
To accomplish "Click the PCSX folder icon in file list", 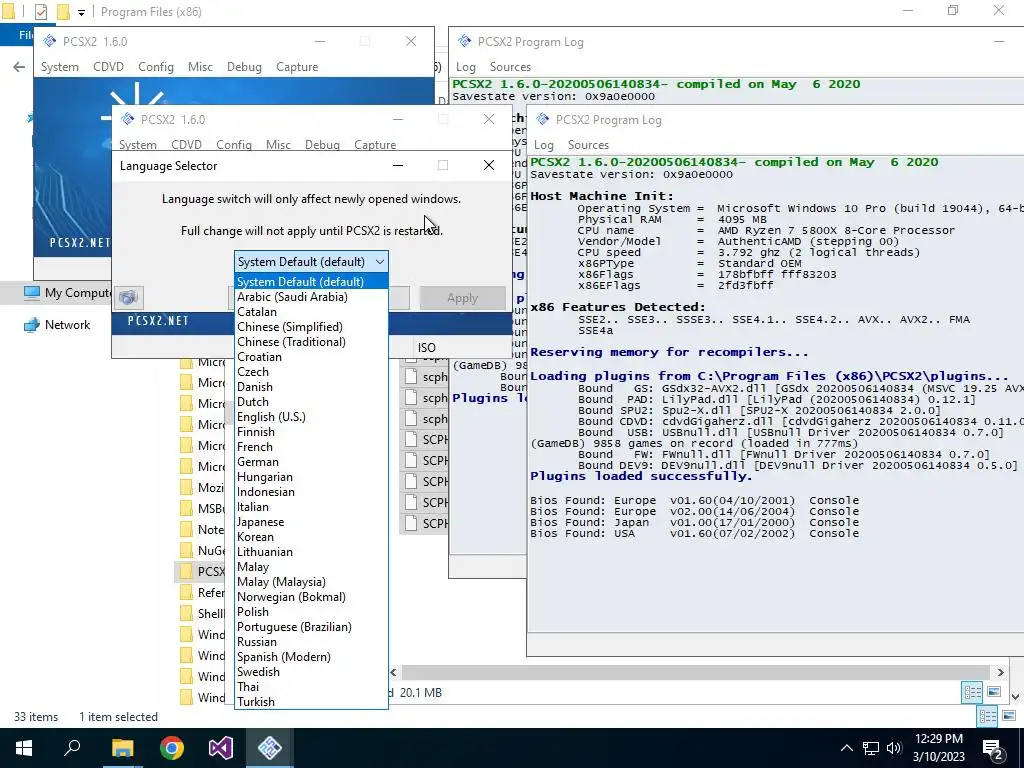I will [186, 571].
